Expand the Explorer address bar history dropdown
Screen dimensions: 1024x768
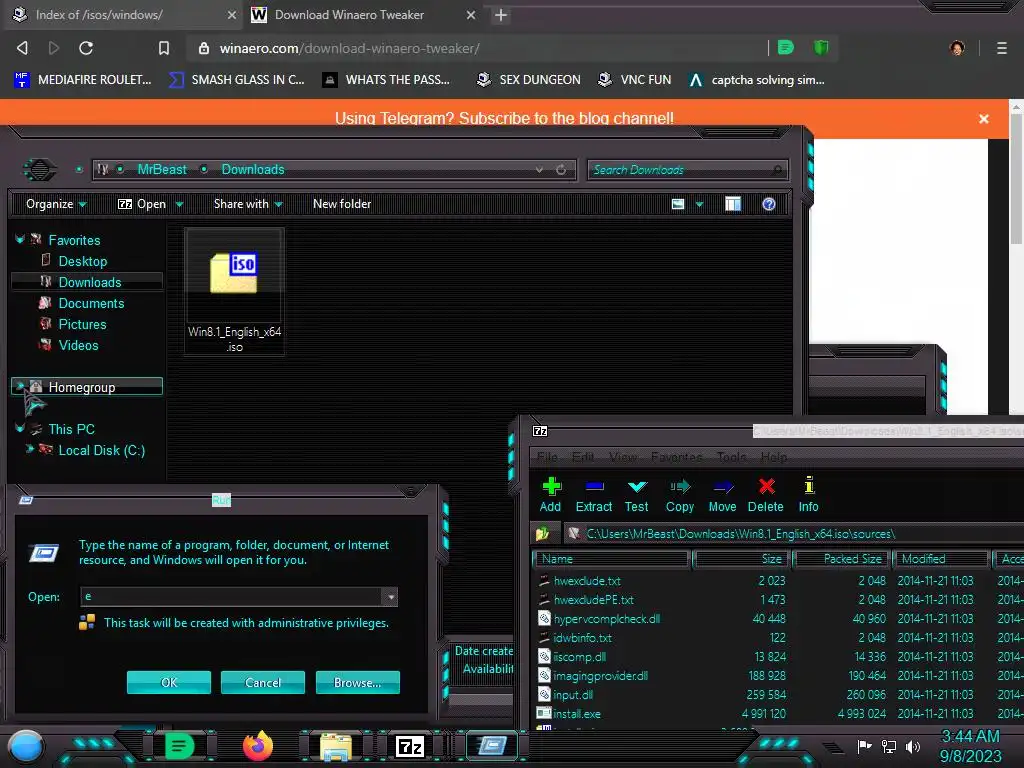539,170
